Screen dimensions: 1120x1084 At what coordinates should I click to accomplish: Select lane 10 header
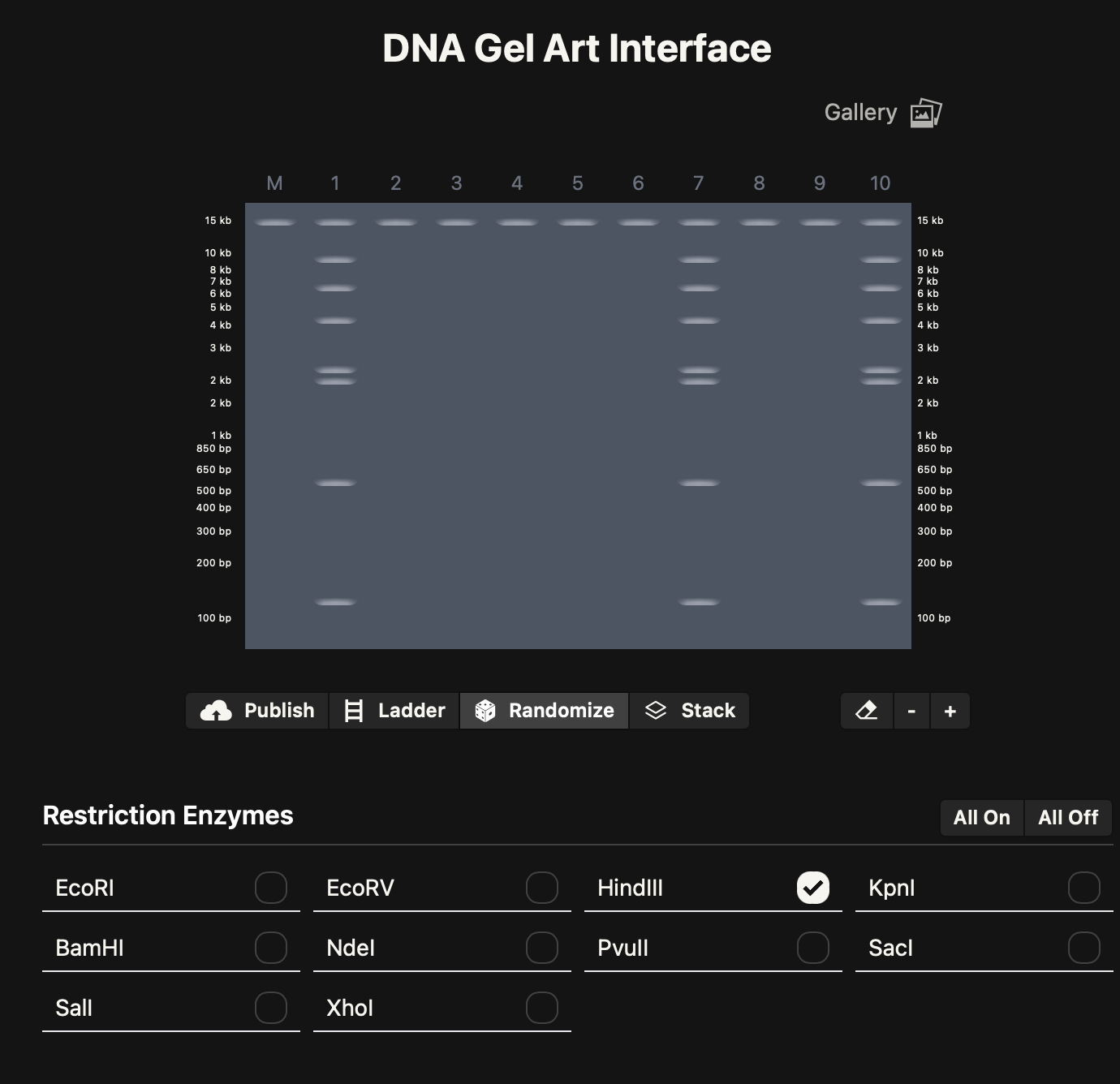click(x=881, y=183)
